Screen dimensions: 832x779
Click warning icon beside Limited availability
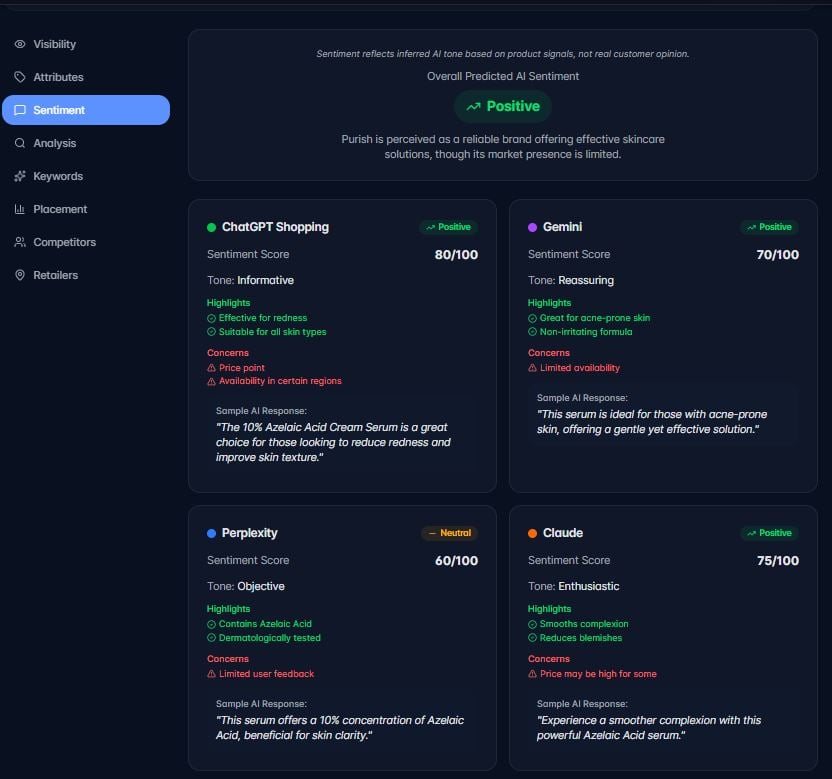(532, 368)
